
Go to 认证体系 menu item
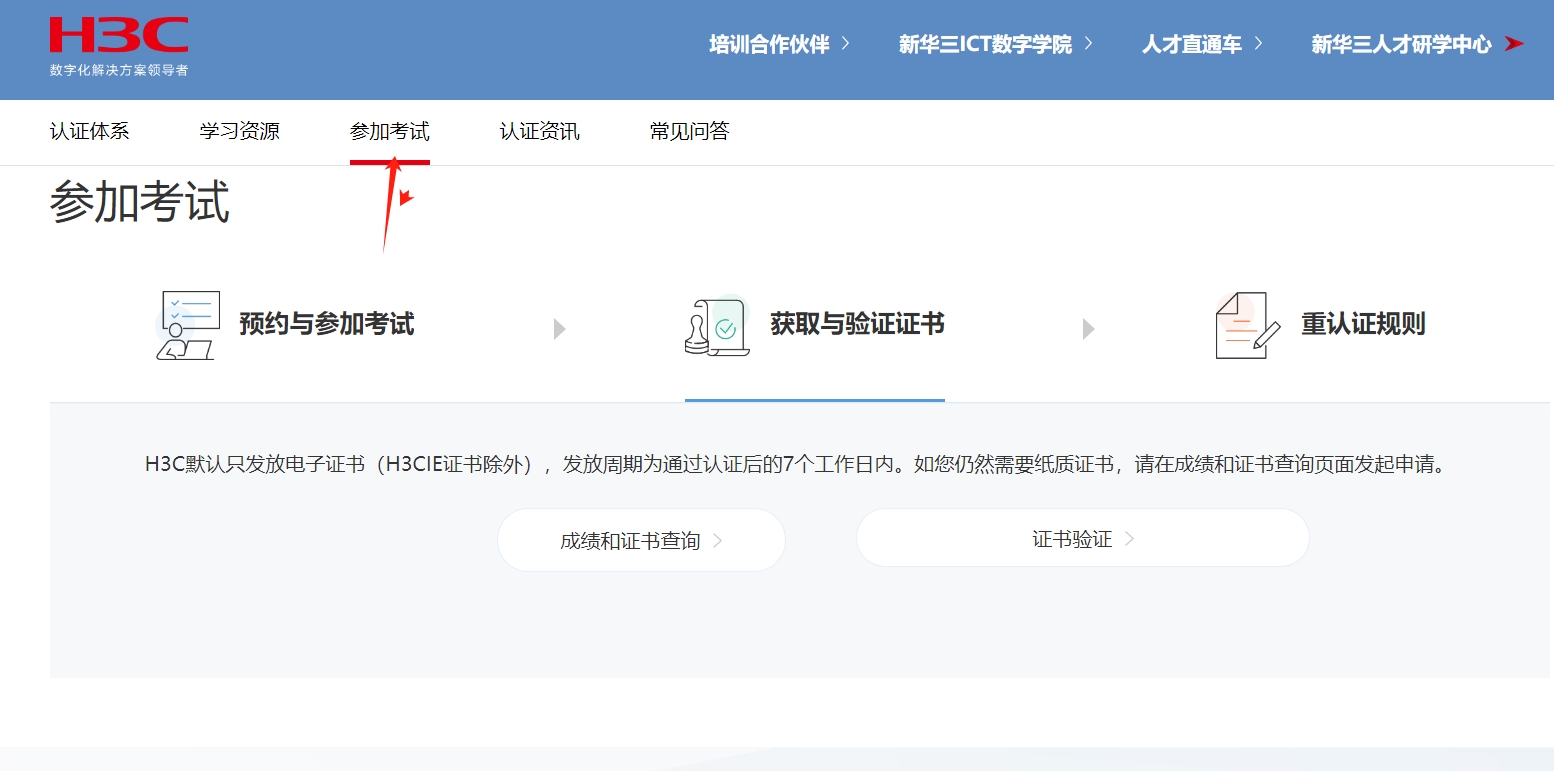[90, 131]
